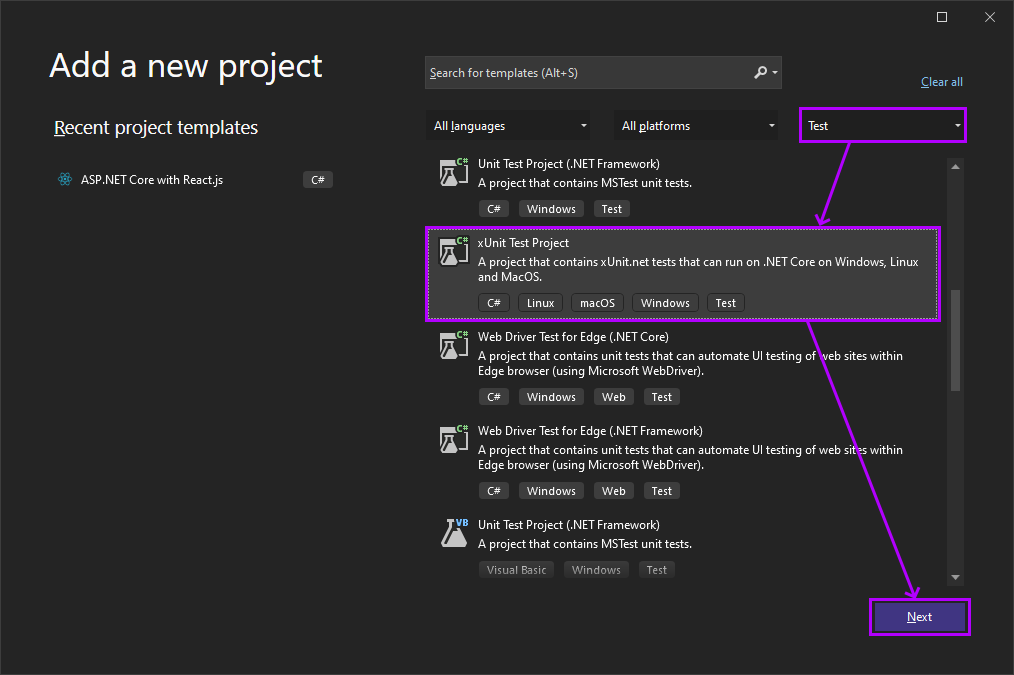Click the Web tag on Web Driver Test (.NET Framework)
This screenshot has height=675, width=1014.
coord(613,491)
